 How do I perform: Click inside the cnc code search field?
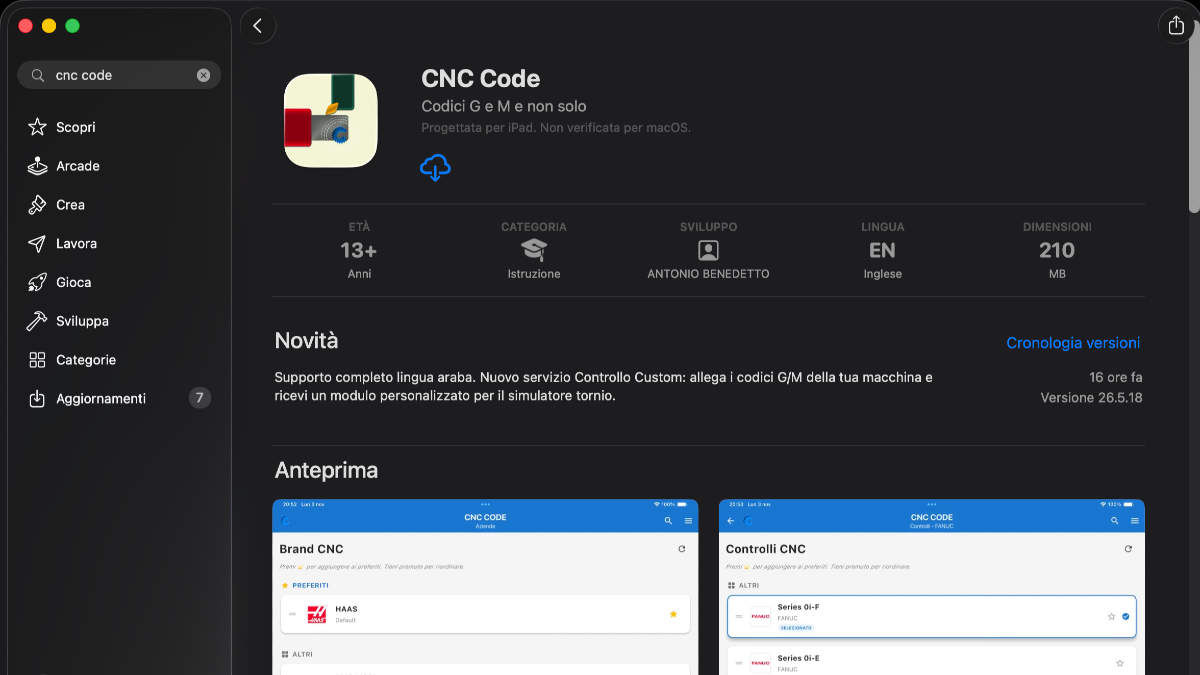(x=119, y=75)
